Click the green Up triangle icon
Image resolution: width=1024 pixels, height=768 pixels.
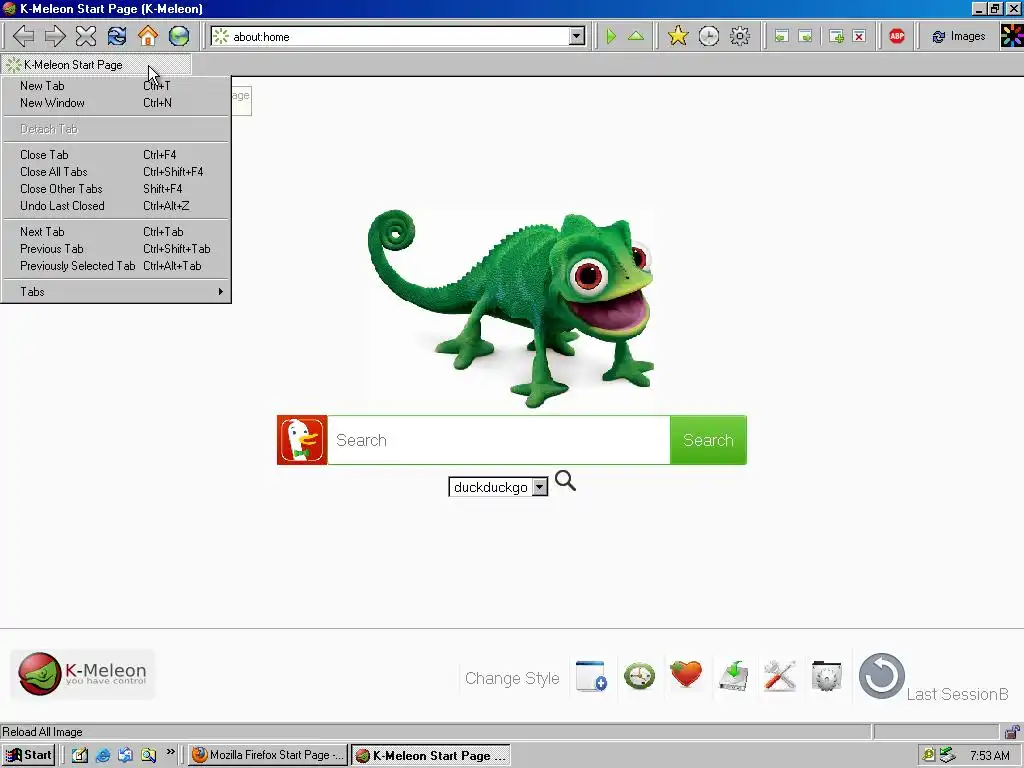[636, 36]
